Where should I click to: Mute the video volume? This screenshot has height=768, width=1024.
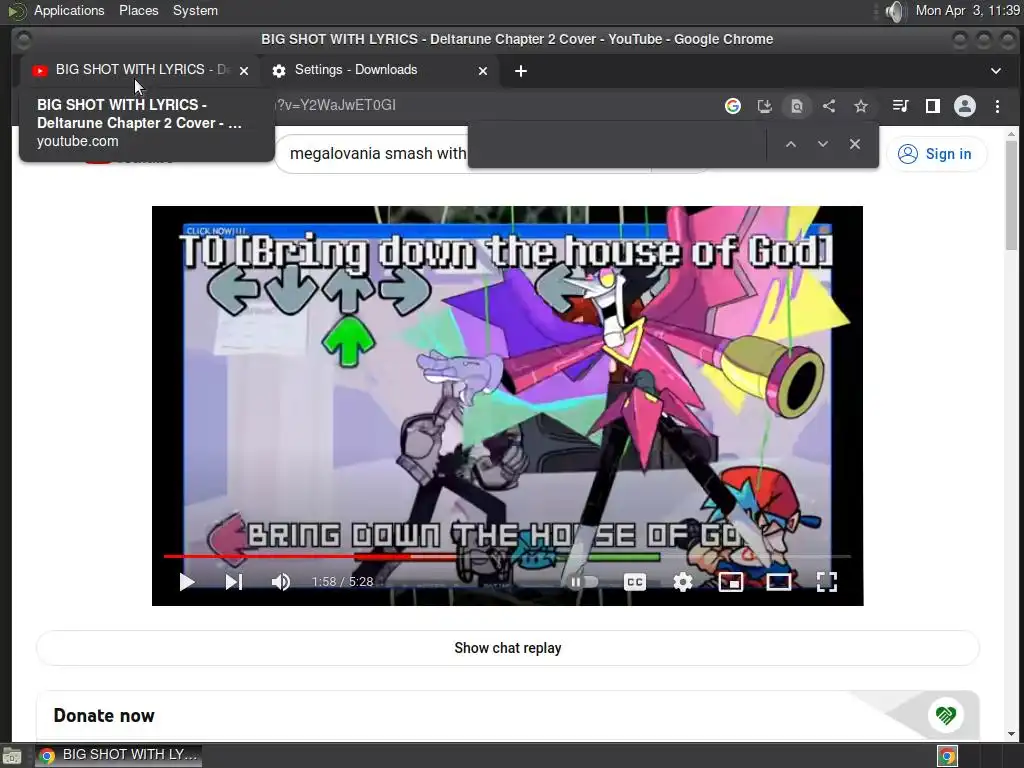[281, 581]
